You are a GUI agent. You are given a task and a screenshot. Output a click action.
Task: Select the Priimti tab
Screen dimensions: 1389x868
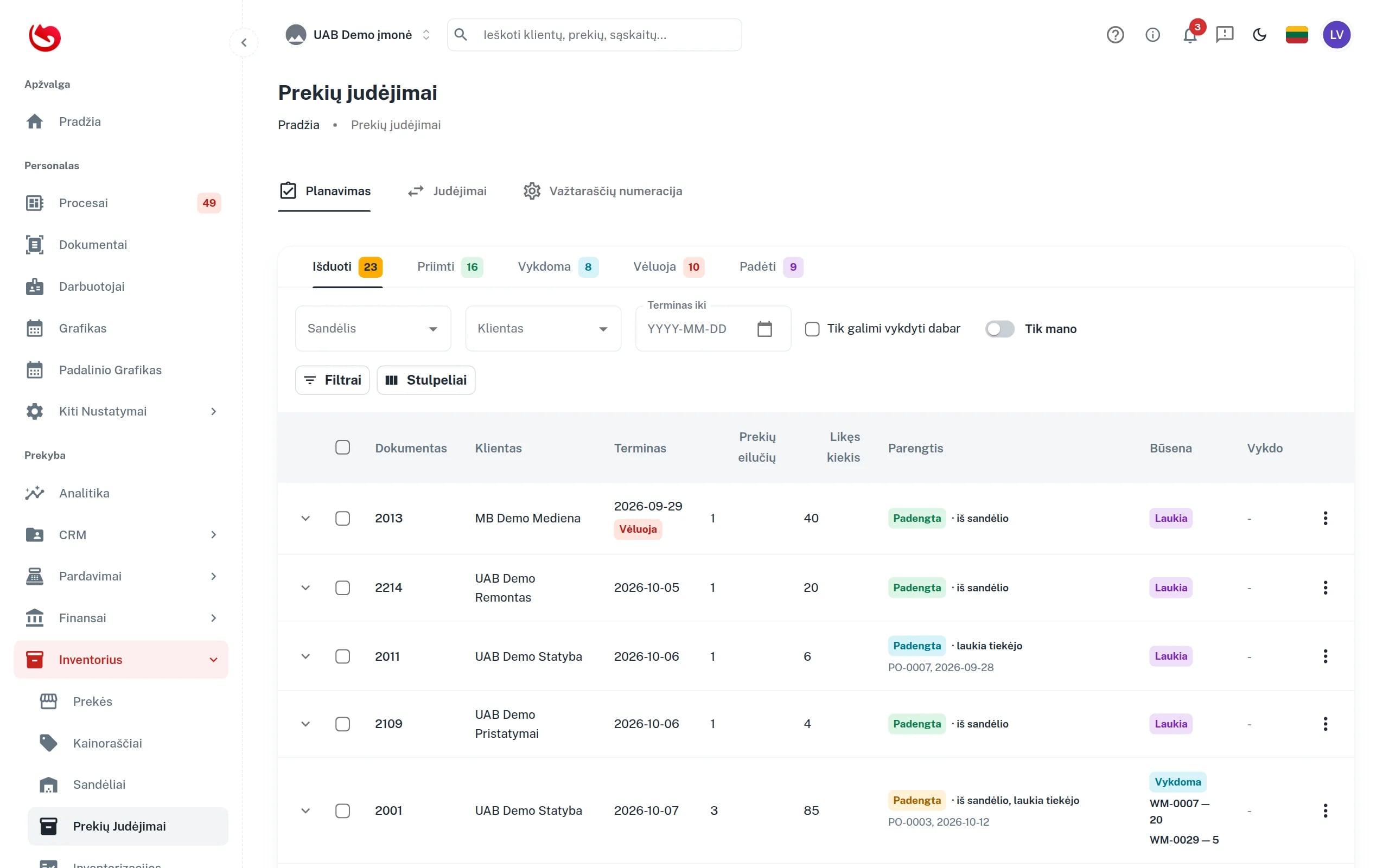450,267
